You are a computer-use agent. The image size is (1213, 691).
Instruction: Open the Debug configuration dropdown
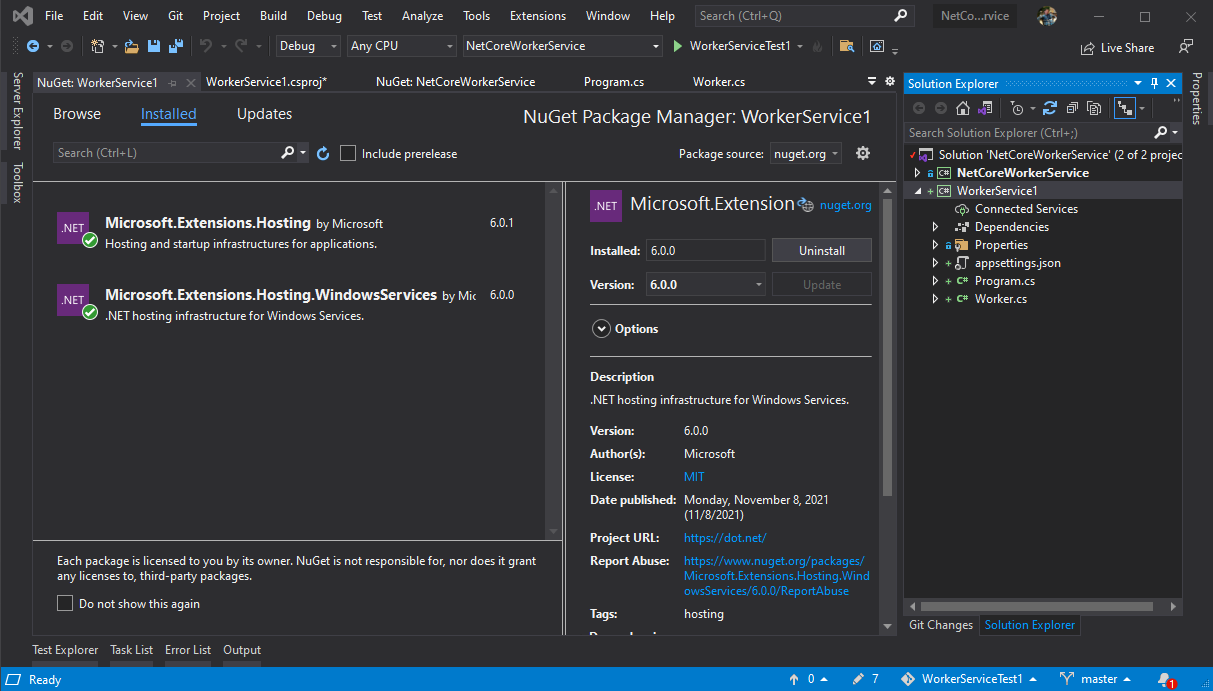308,46
